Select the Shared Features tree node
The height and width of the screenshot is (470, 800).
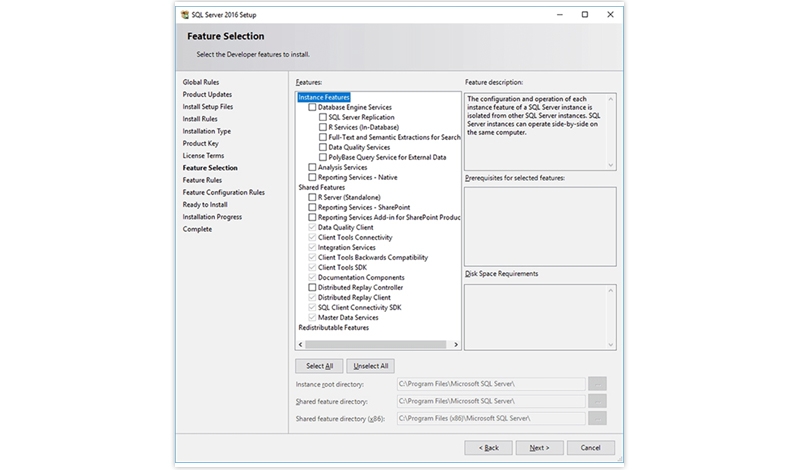[321, 187]
